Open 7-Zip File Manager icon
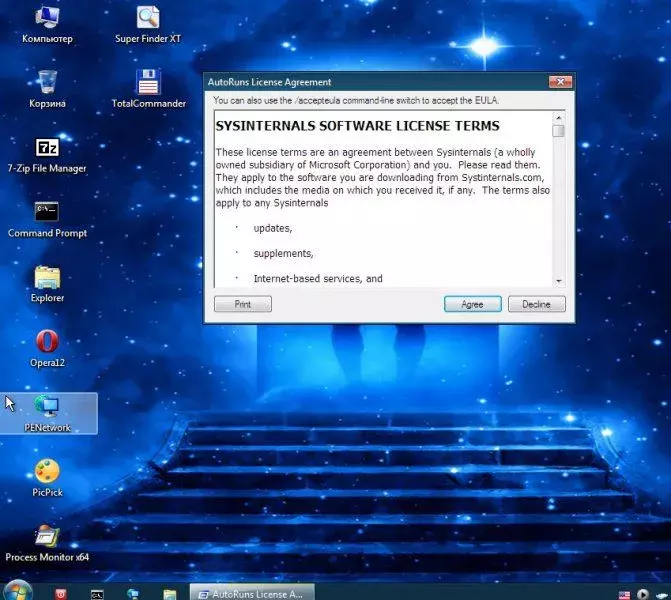 (x=47, y=155)
